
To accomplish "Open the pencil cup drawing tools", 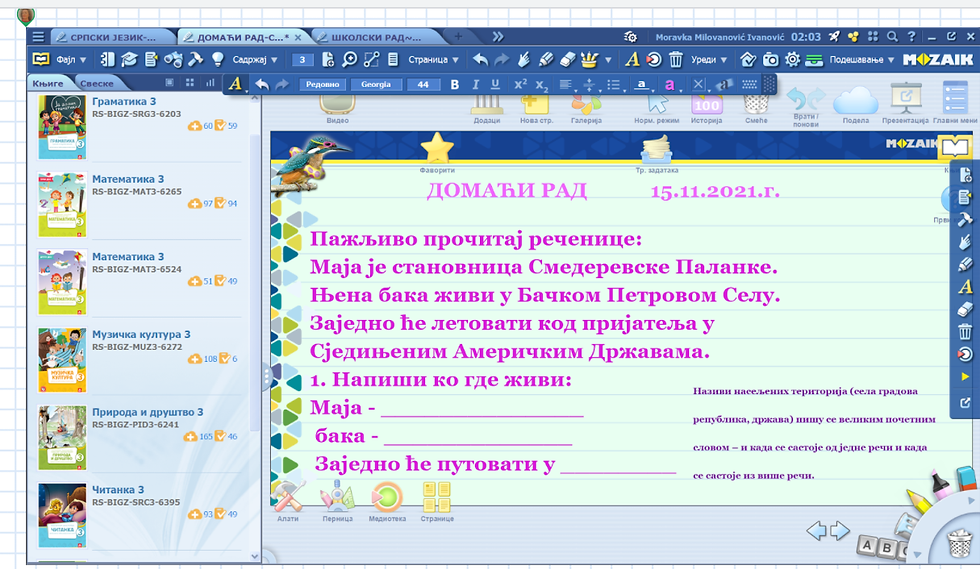I will 589,59.
